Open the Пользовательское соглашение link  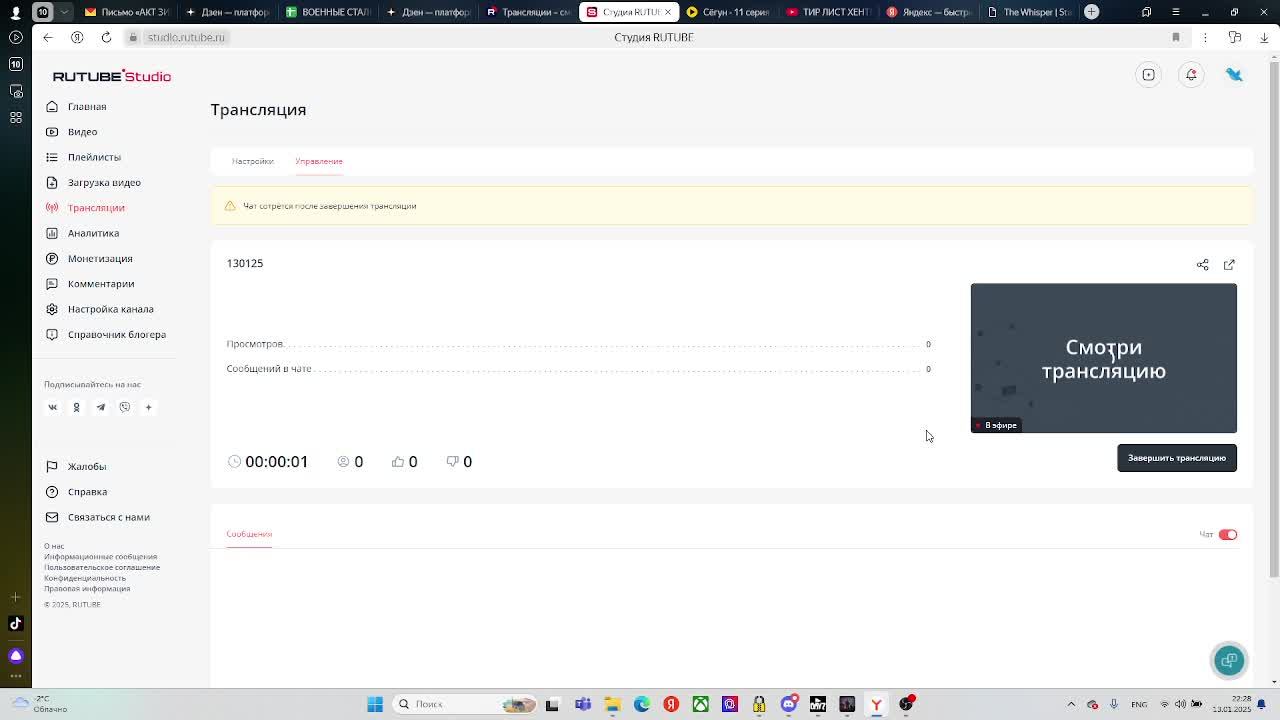pos(102,567)
